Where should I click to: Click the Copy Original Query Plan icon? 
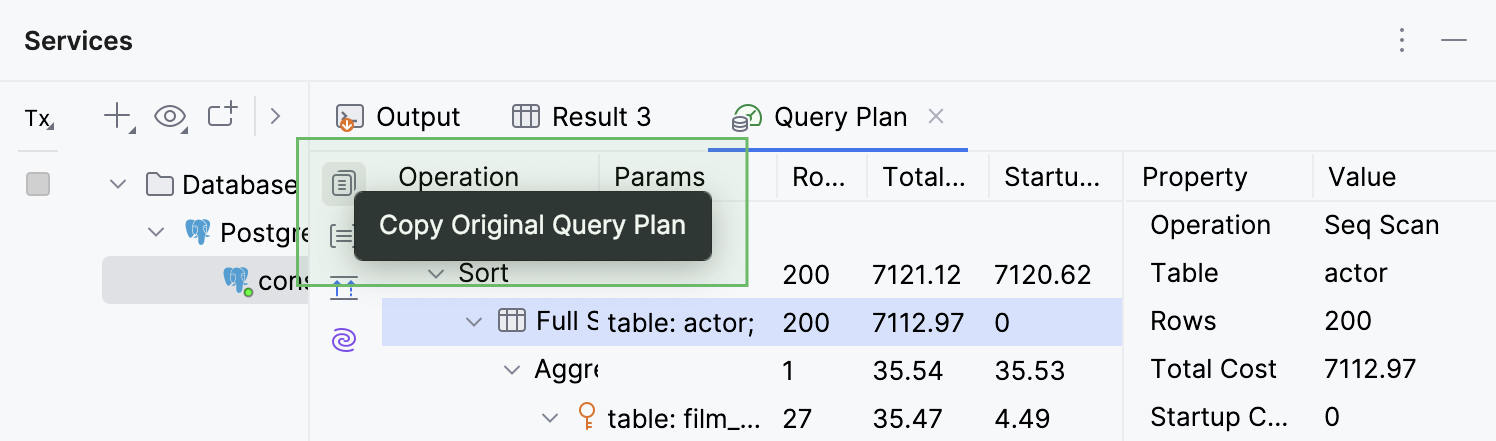pyautogui.click(x=343, y=183)
